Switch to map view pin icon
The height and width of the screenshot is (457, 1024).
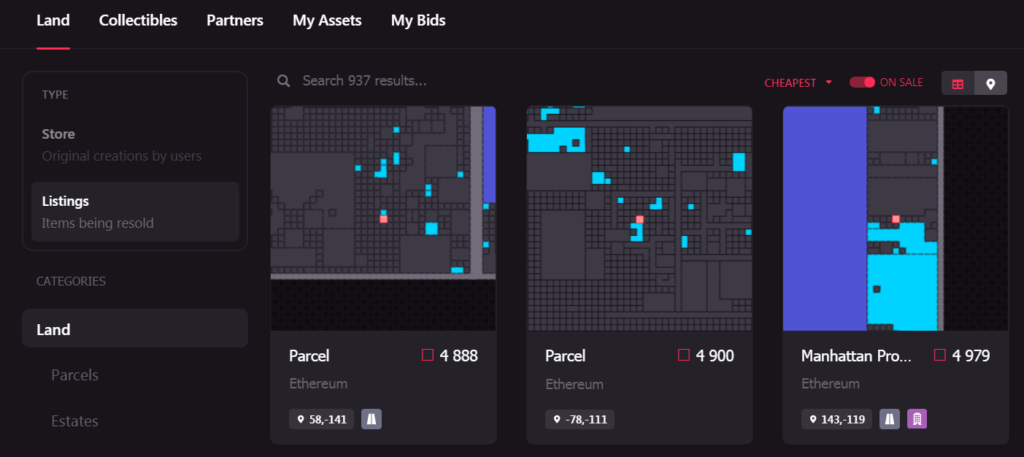990,84
